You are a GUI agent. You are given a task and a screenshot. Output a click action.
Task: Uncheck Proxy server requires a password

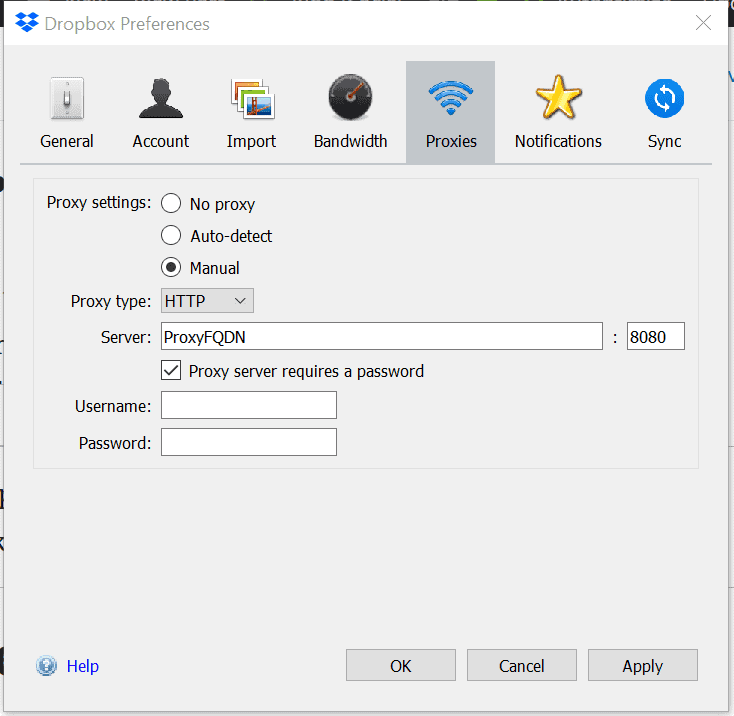point(171,371)
